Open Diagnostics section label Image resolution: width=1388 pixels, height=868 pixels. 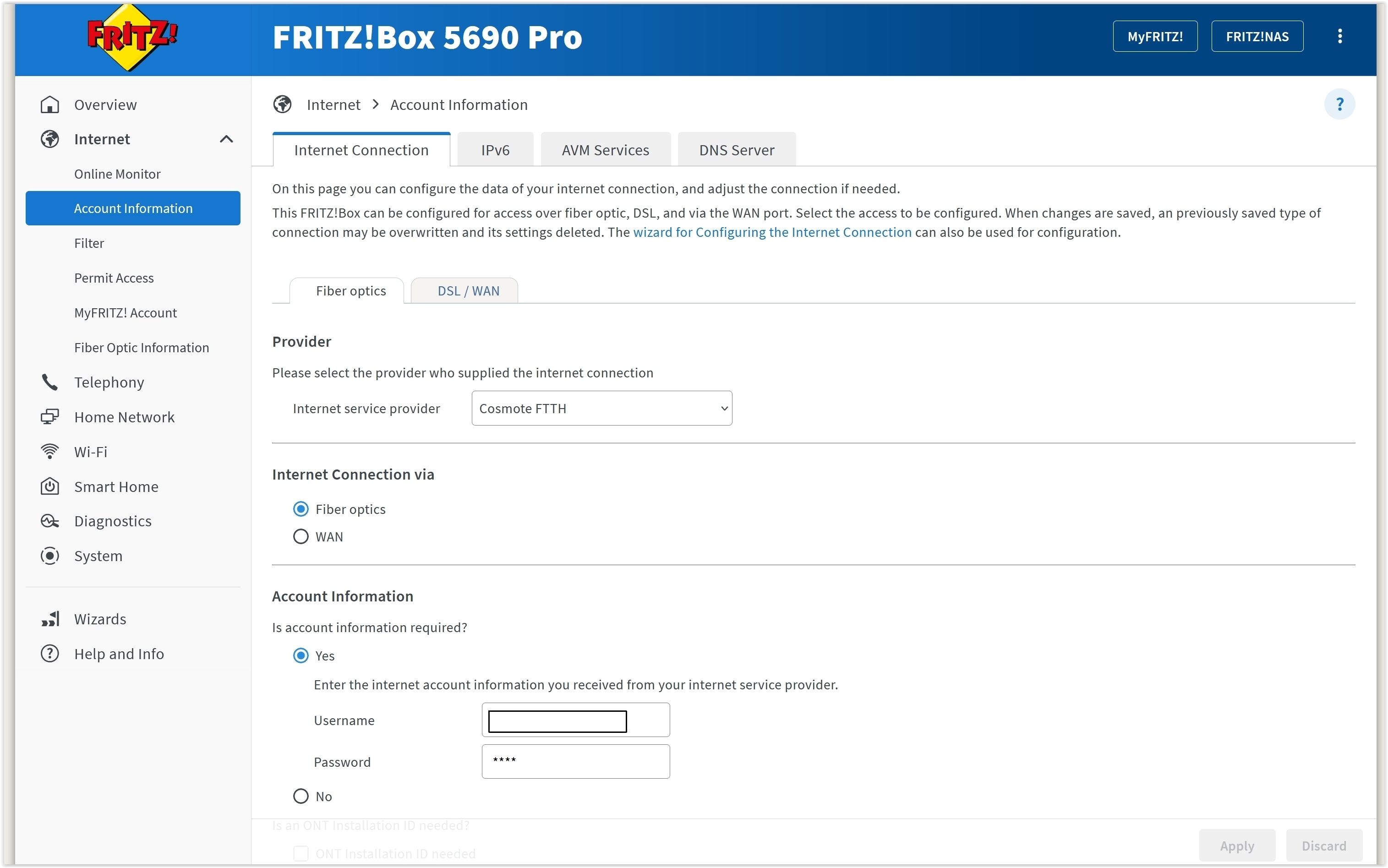(113, 521)
